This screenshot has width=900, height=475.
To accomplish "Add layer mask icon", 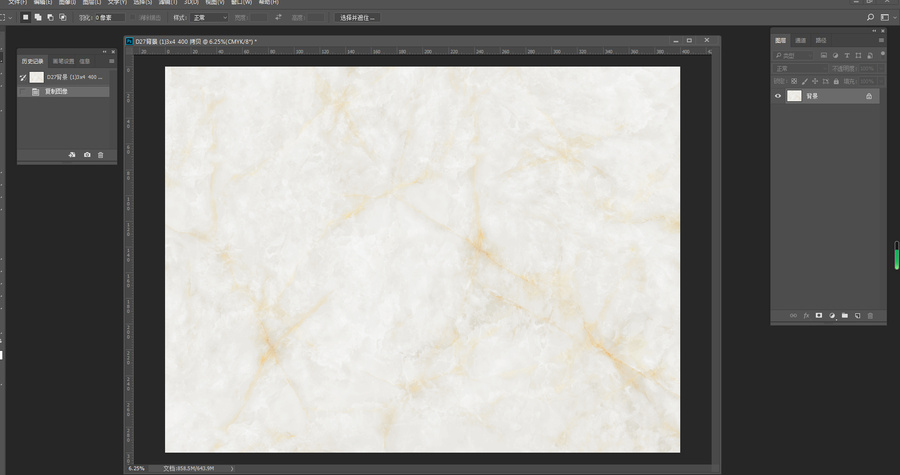I will click(x=819, y=316).
